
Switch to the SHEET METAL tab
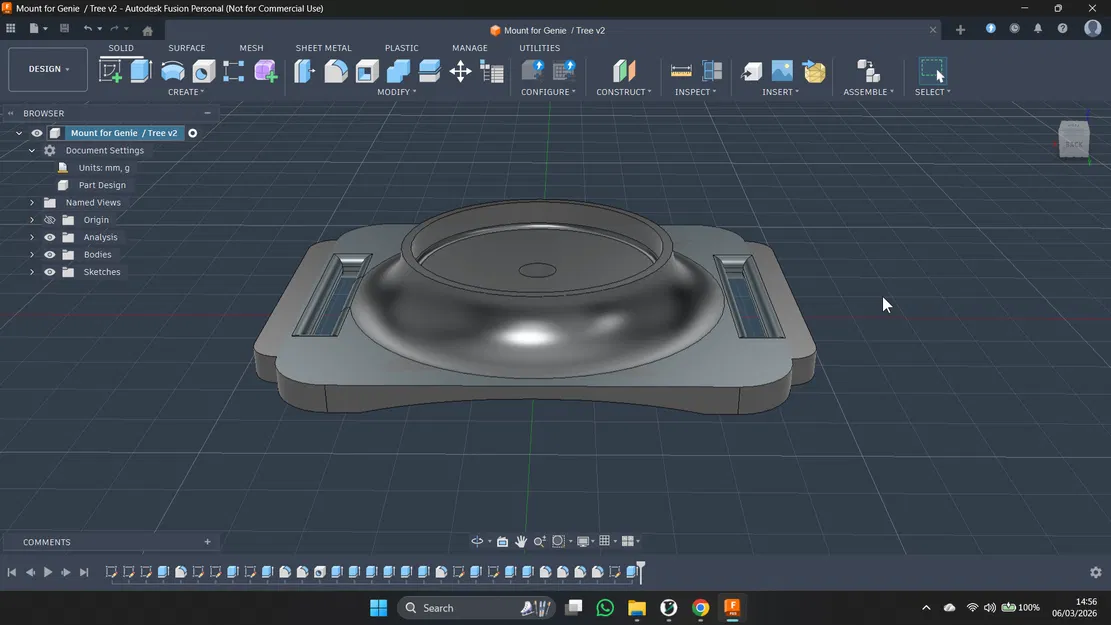pos(323,48)
